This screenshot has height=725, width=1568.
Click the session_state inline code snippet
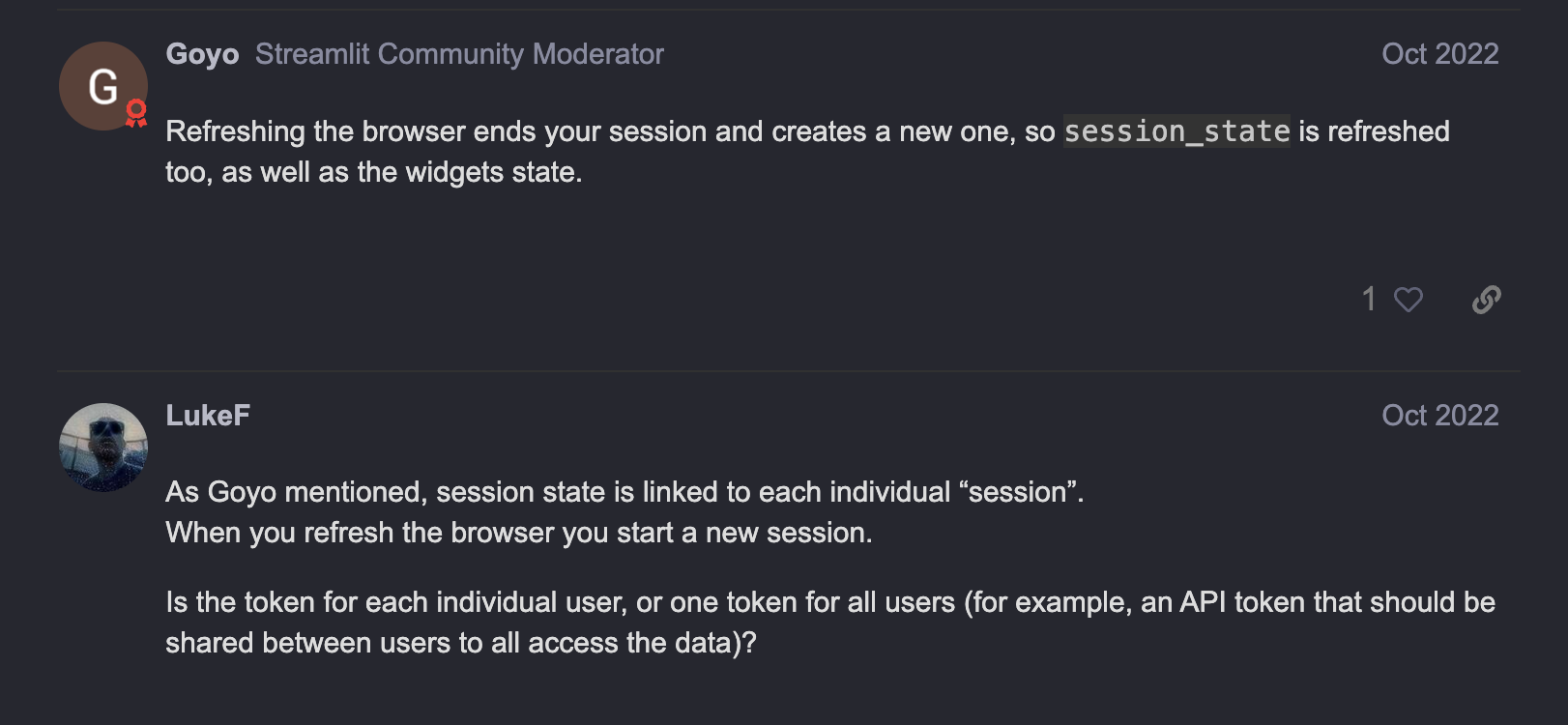pos(1176,131)
